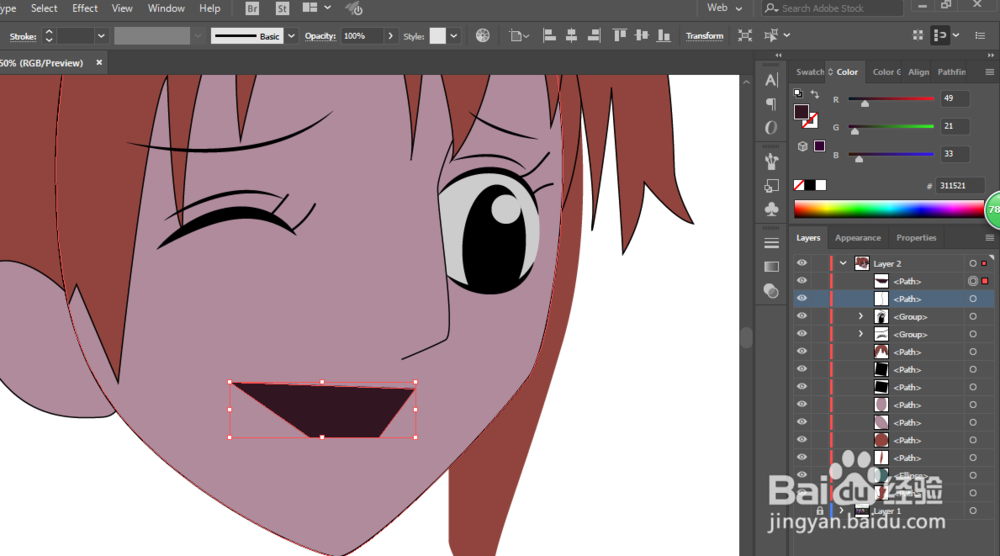Click target circle of highlighted Path row
Viewport: 1000px width, 556px height.
[x=973, y=298]
